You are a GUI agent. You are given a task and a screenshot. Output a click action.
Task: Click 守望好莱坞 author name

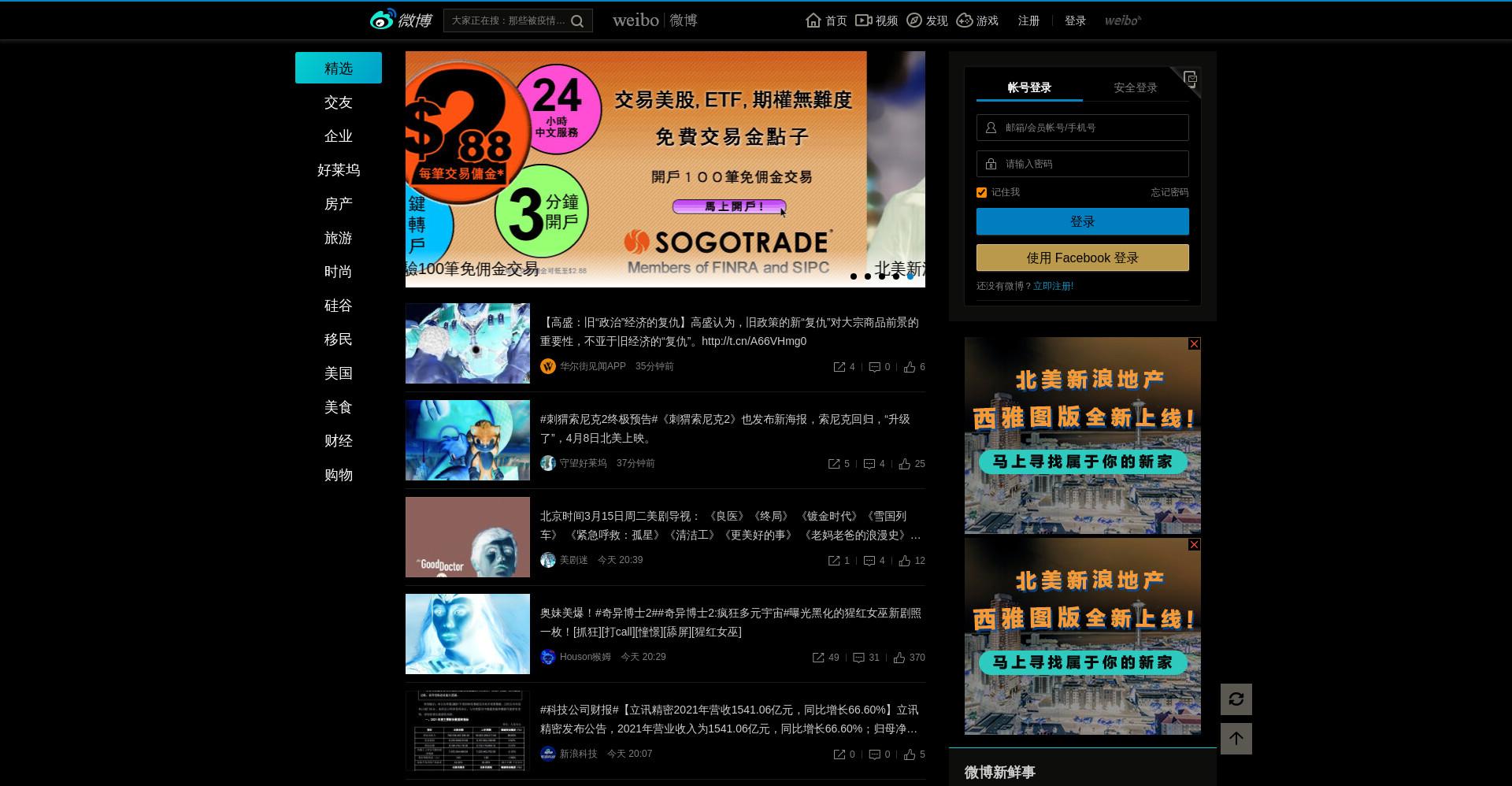[x=584, y=463]
